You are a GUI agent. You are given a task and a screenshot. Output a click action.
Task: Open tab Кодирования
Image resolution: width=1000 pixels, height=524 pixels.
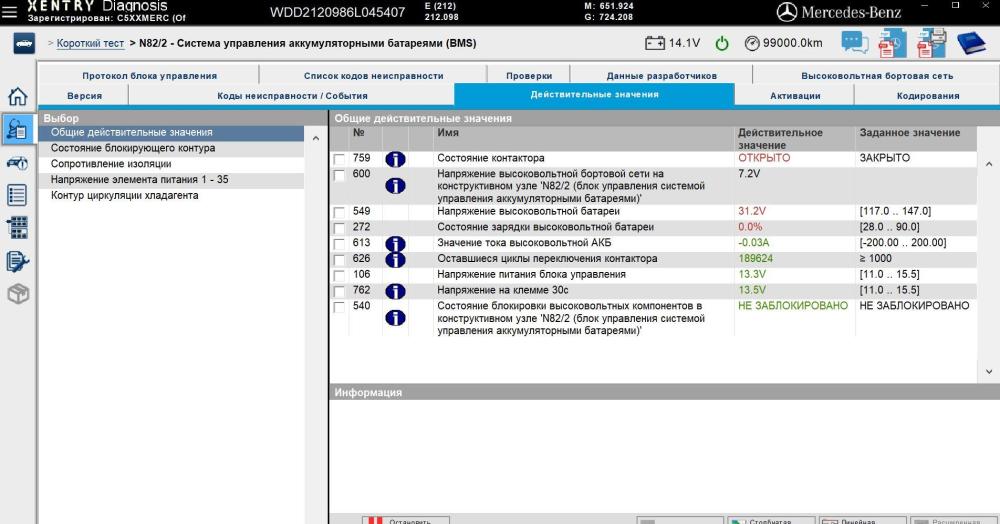pyautogui.click(x=927, y=96)
